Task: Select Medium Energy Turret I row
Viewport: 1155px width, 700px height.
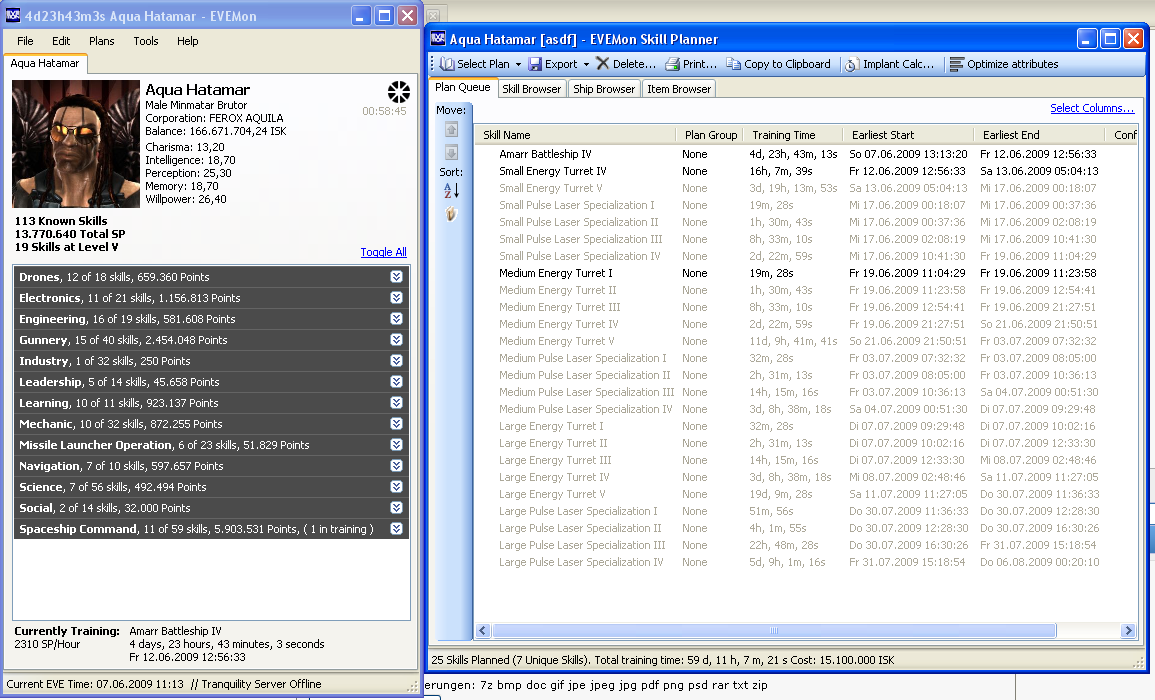Action: 806,273
